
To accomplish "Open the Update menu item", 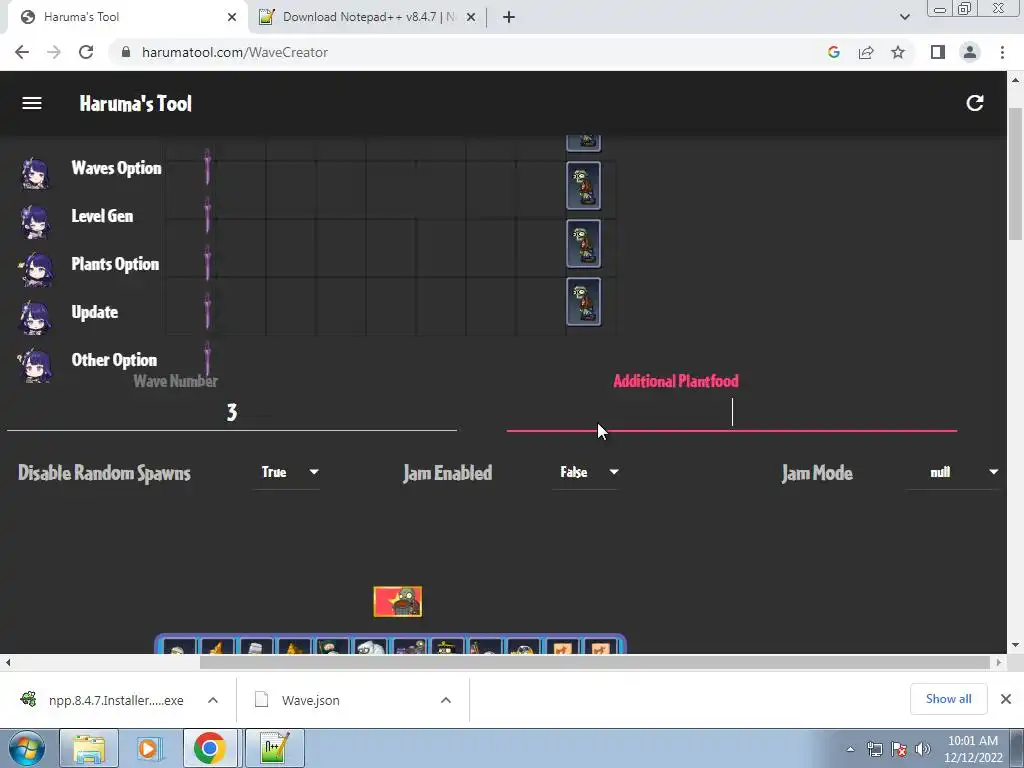I will tap(95, 312).
